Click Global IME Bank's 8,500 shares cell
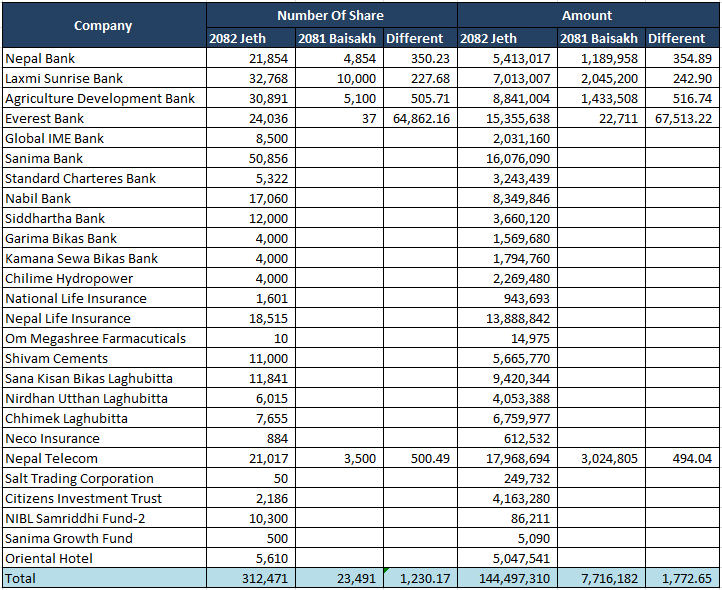The height and width of the screenshot is (590, 722). (251, 139)
